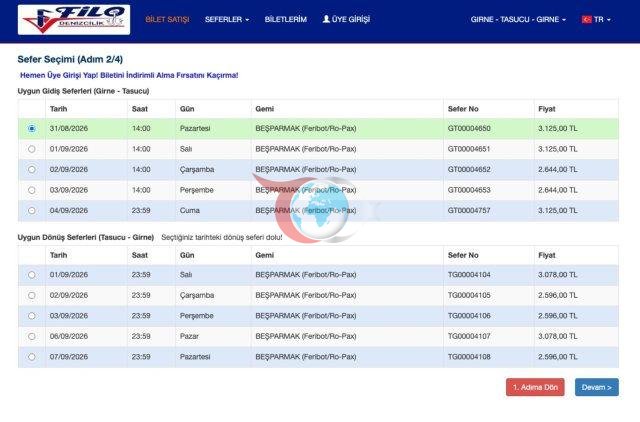Click voyage number TG00004108
640x422 pixels.
tap(469, 357)
